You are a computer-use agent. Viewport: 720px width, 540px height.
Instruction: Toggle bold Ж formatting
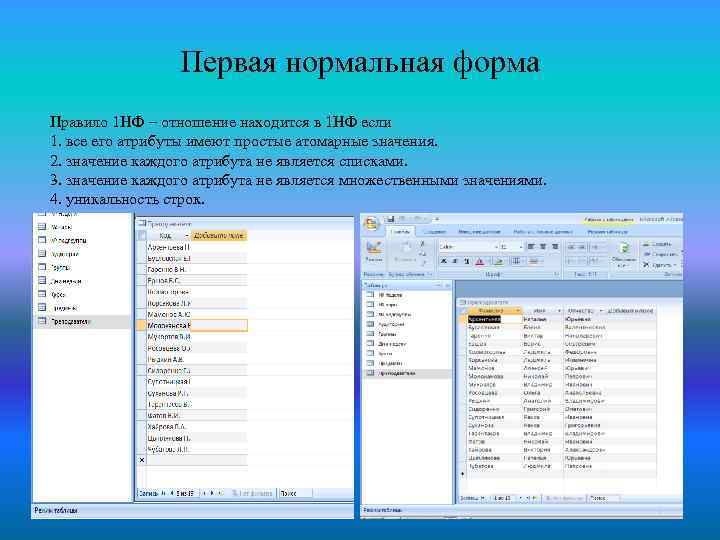point(444,261)
